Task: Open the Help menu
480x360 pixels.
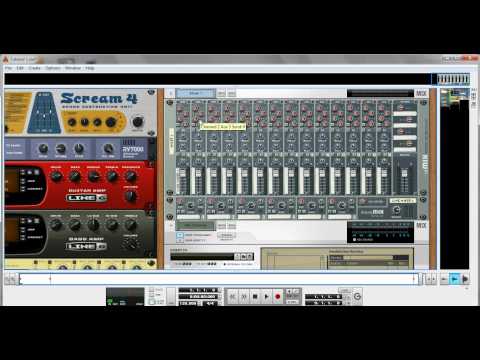Action: pyautogui.click(x=90, y=68)
